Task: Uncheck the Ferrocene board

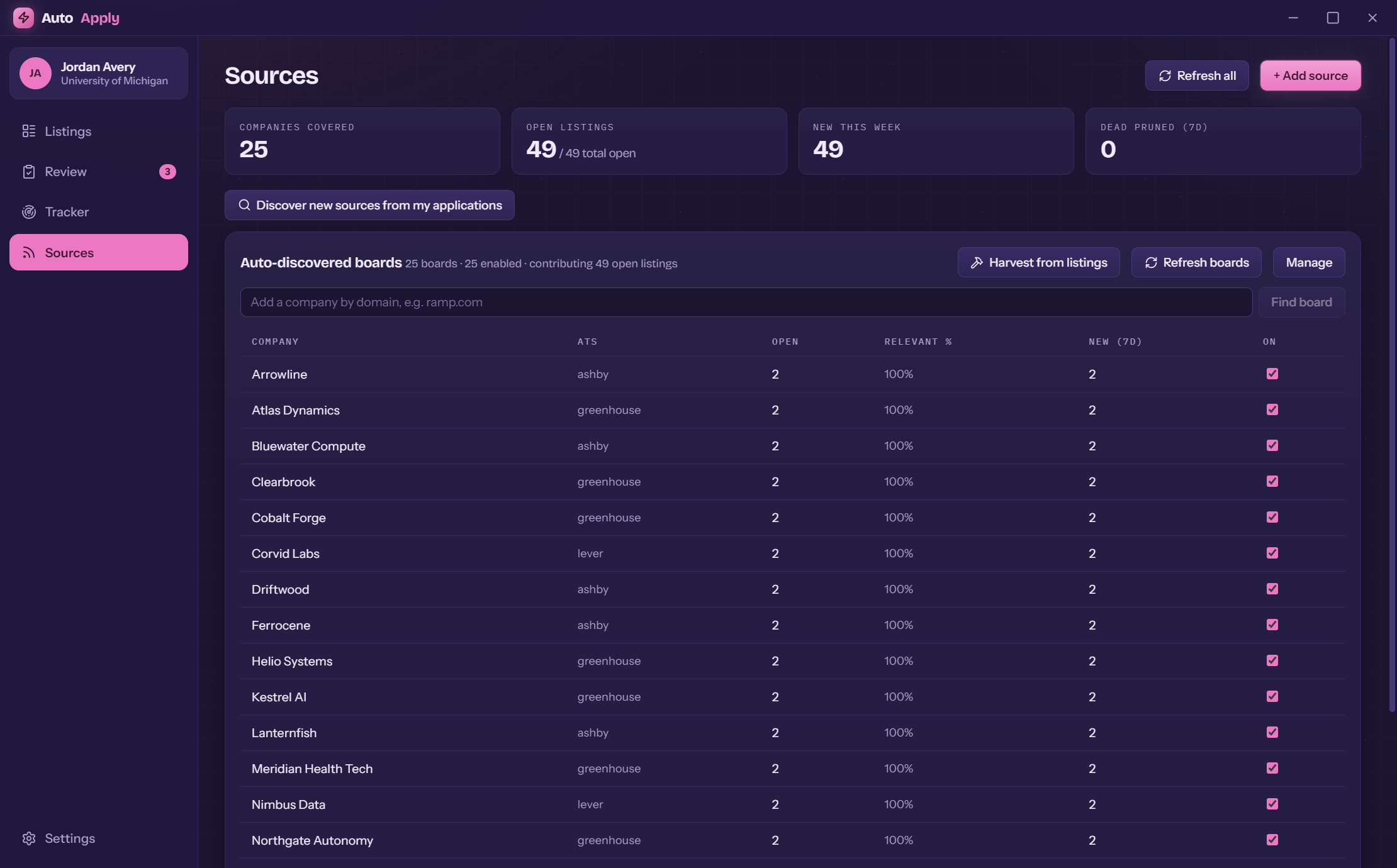Action: click(1272, 625)
